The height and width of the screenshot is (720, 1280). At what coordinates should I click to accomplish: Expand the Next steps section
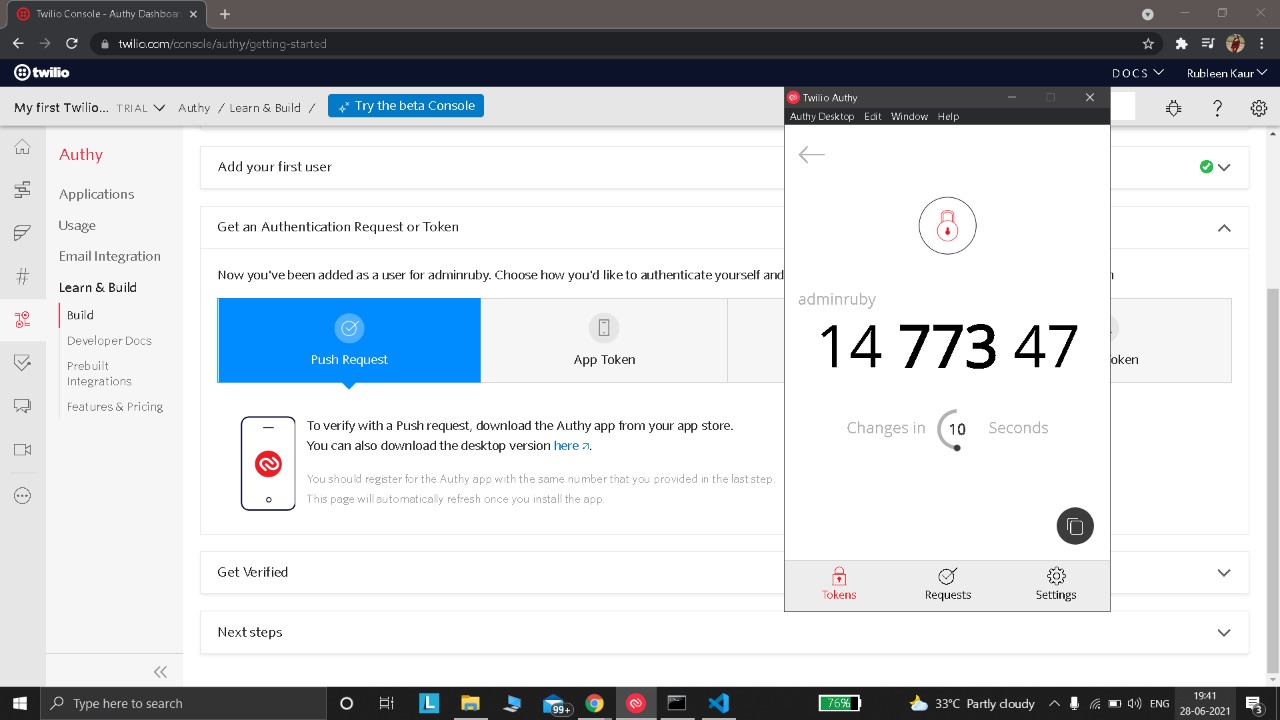[724, 632]
